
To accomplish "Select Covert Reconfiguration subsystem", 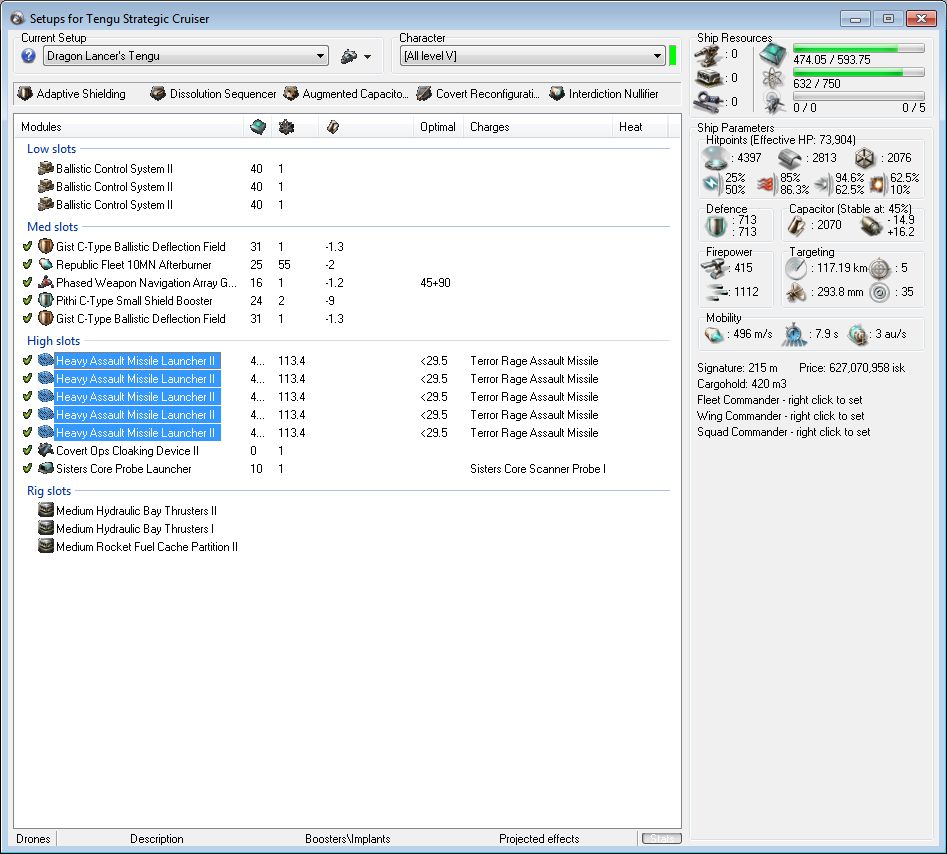I will point(479,94).
